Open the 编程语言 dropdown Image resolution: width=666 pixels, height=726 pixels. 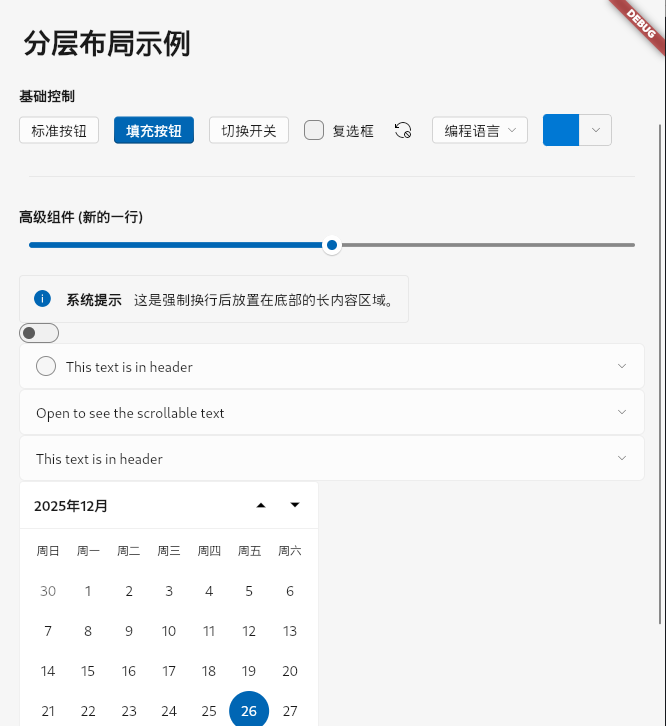[480, 131]
